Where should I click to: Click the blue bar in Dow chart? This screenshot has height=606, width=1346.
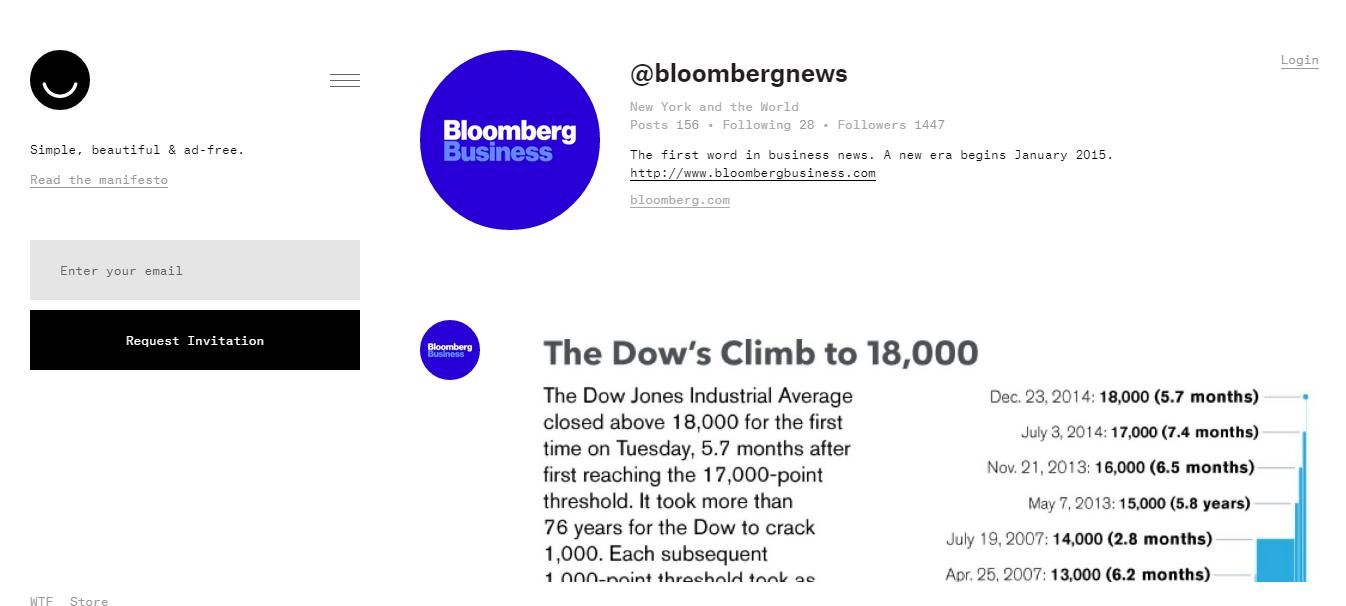click(1275, 560)
